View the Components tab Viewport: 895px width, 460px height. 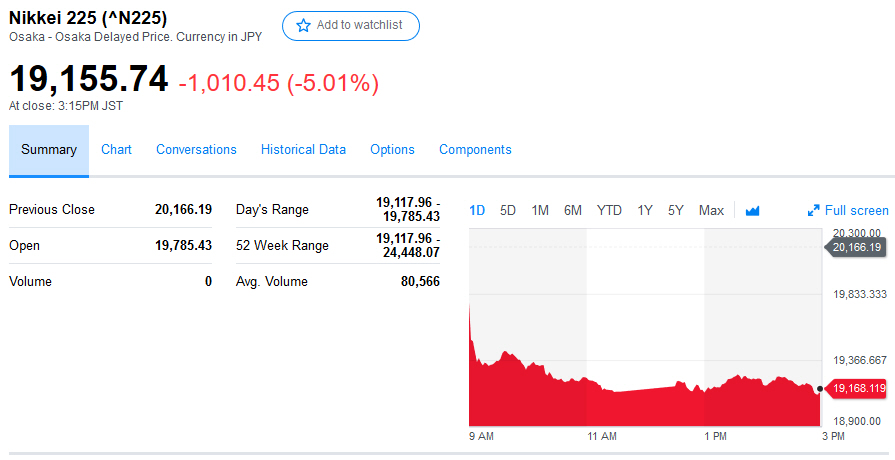pos(475,150)
